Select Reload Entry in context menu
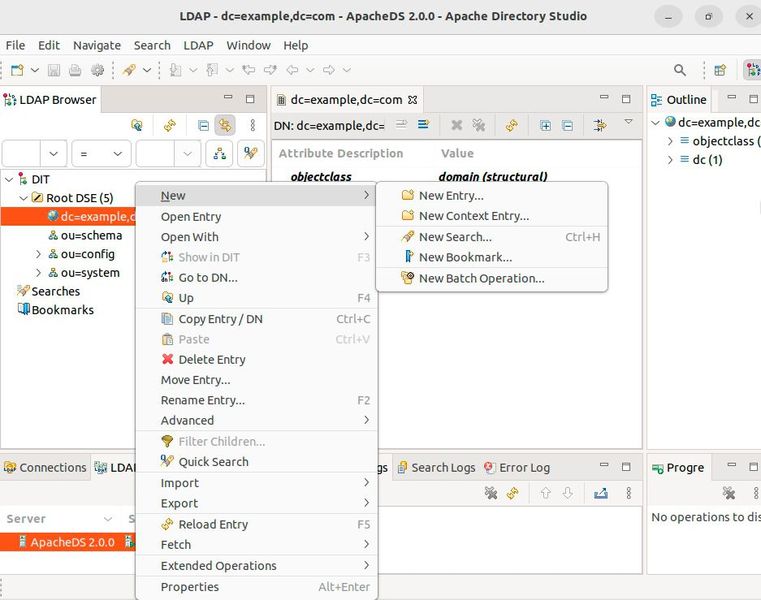Image resolution: width=761 pixels, height=600 pixels. (x=256, y=524)
